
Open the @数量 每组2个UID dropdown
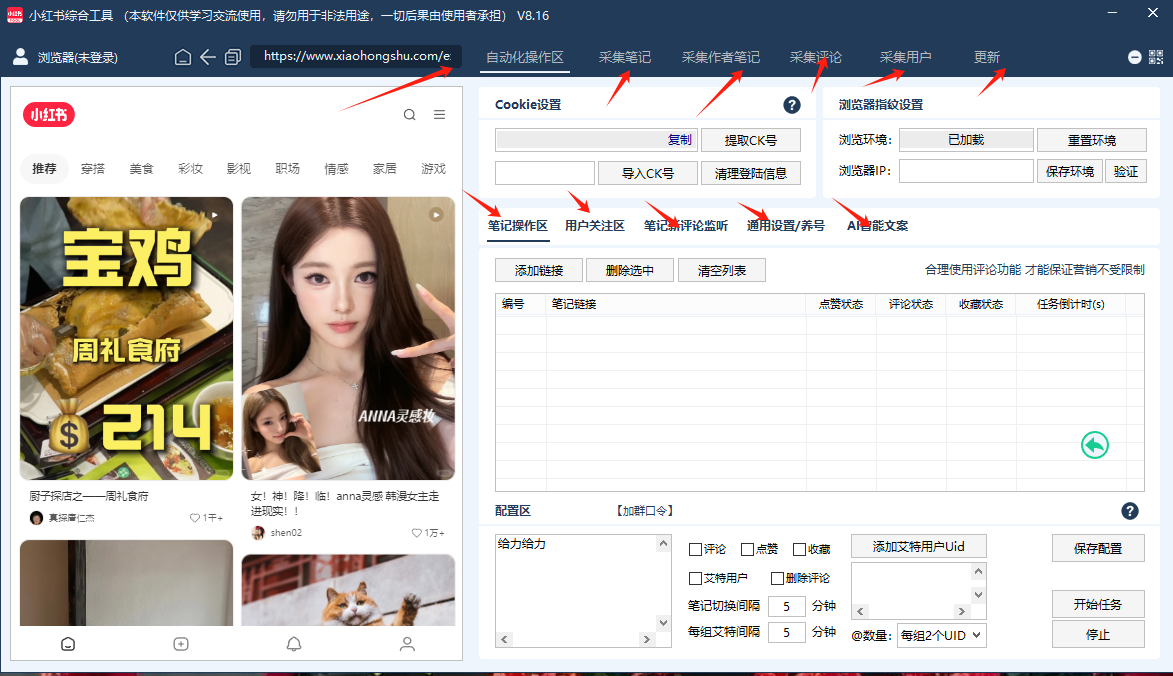pos(941,636)
